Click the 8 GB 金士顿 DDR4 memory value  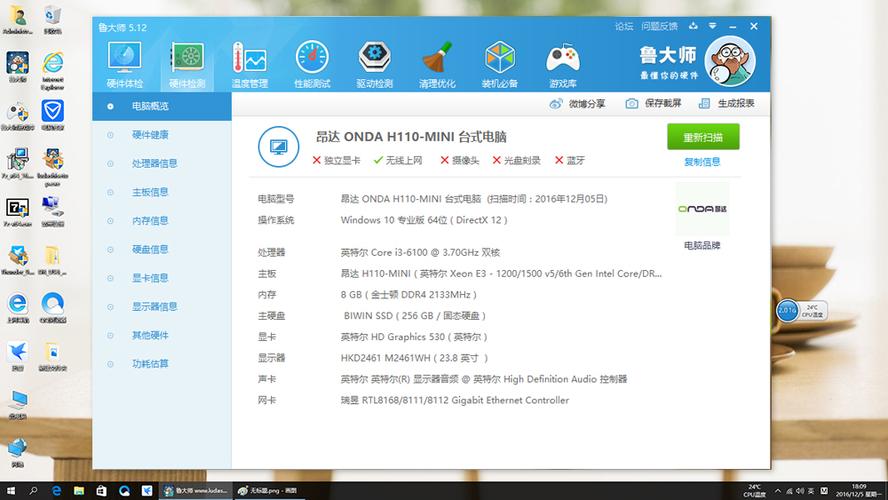point(408,295)
